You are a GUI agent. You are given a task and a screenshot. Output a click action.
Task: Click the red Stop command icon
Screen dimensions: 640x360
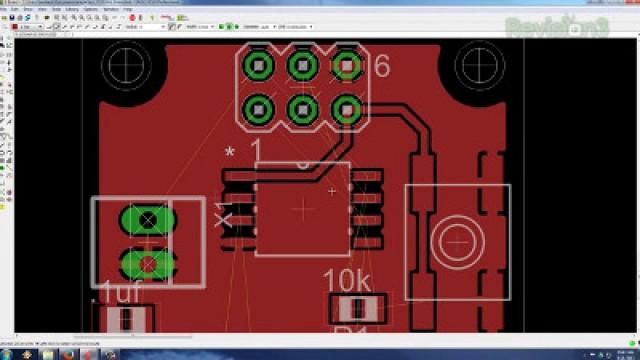point(132,18)
